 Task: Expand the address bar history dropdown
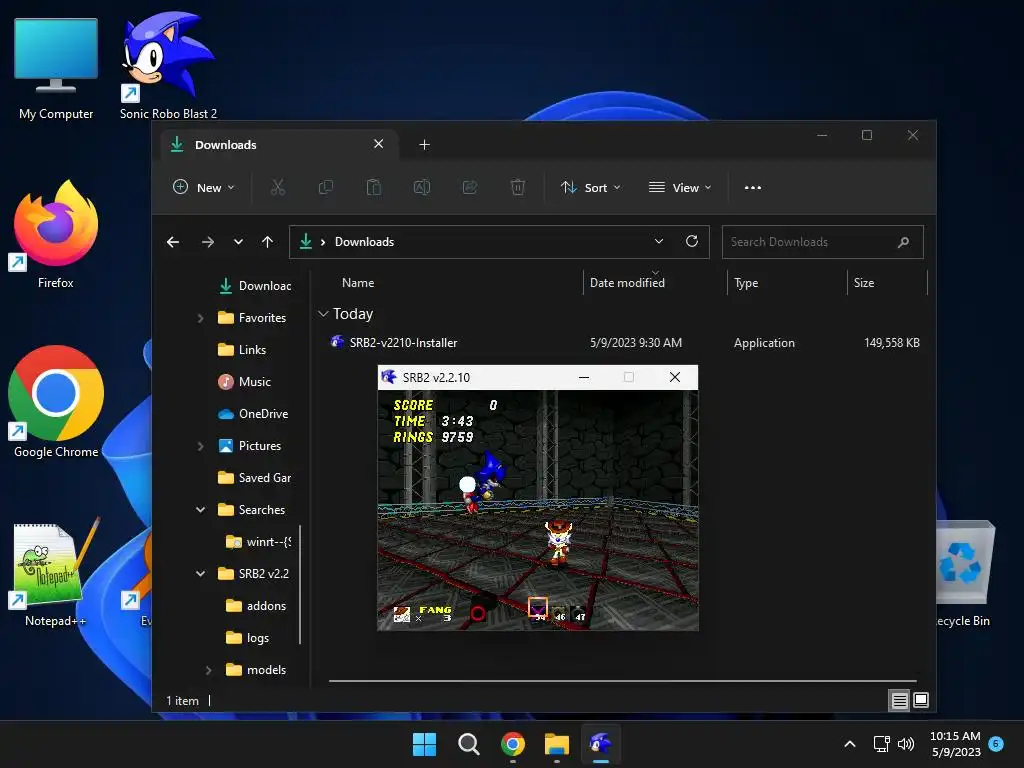(659, 241)
